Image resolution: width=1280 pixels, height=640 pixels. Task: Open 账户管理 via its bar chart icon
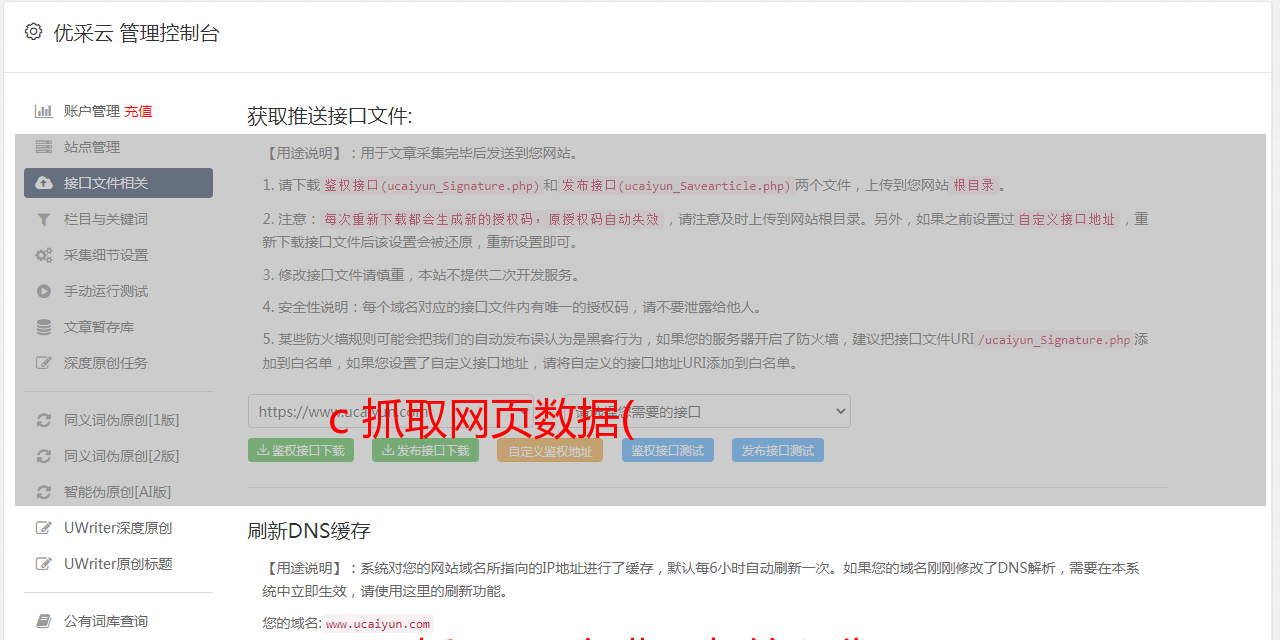pyautogui.click(x=44, y=111)
